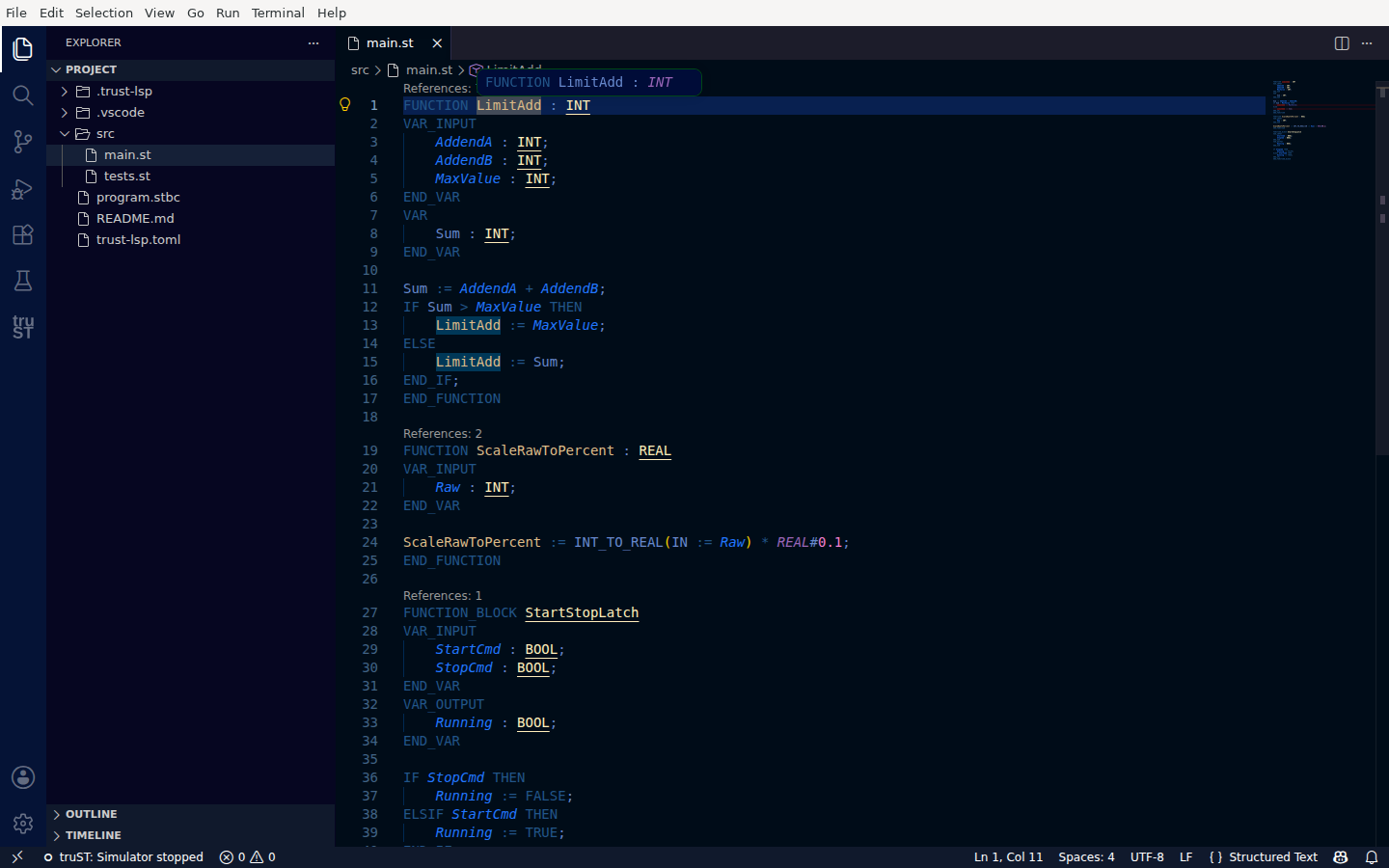Viewport: 1389px width, 868px height.
Task: Open program.stbc file
Action: [191, 197]
